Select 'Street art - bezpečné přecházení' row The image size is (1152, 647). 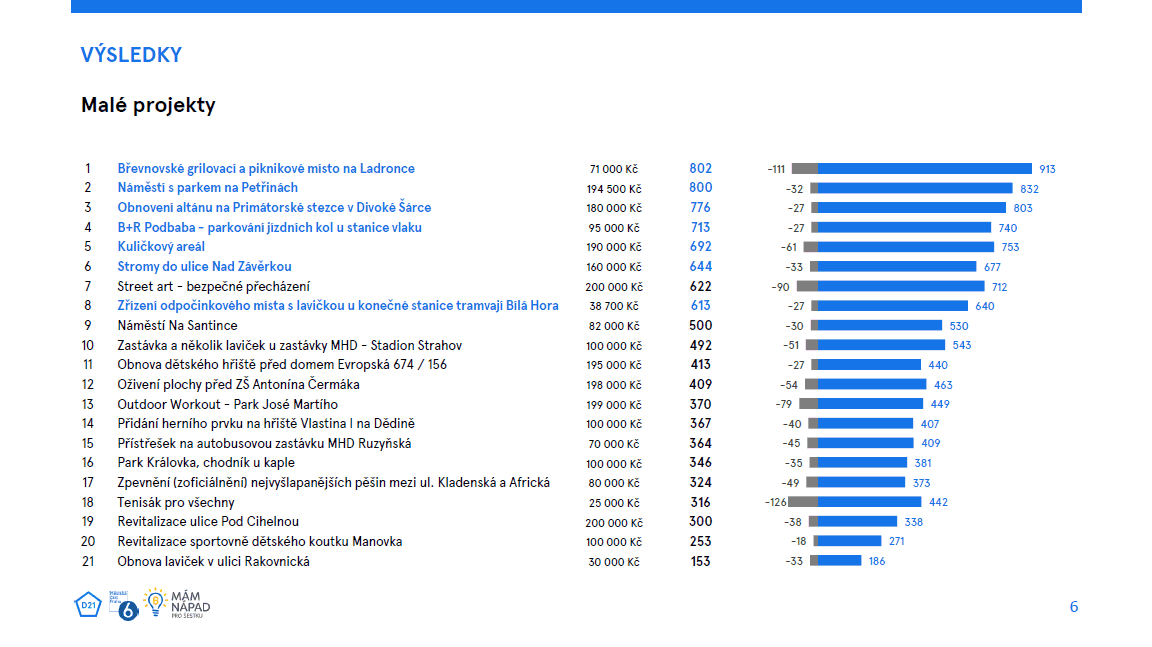213,287
